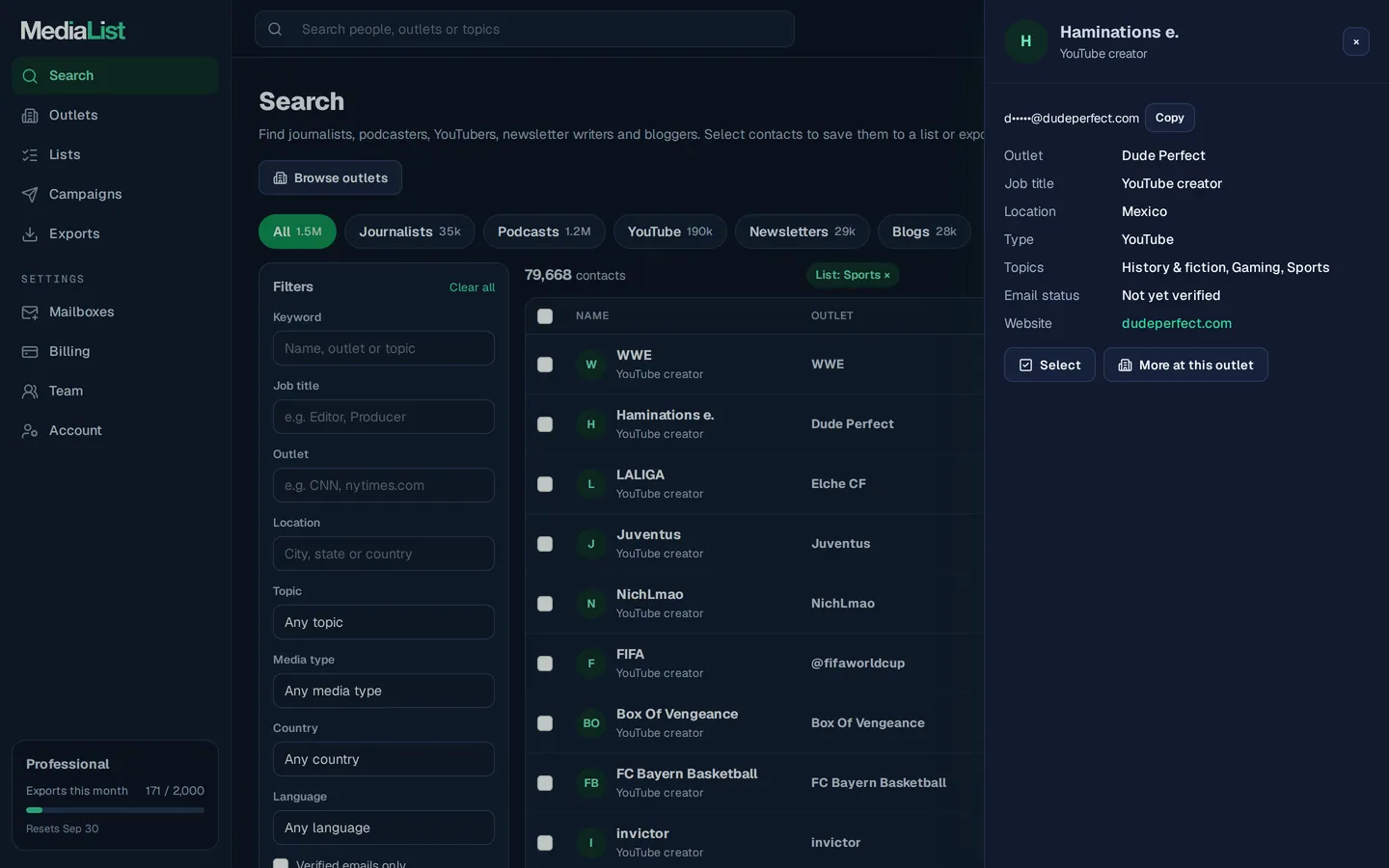Click Select in the detail panel
The image size is (1389, 868).
coord(1049,365)
